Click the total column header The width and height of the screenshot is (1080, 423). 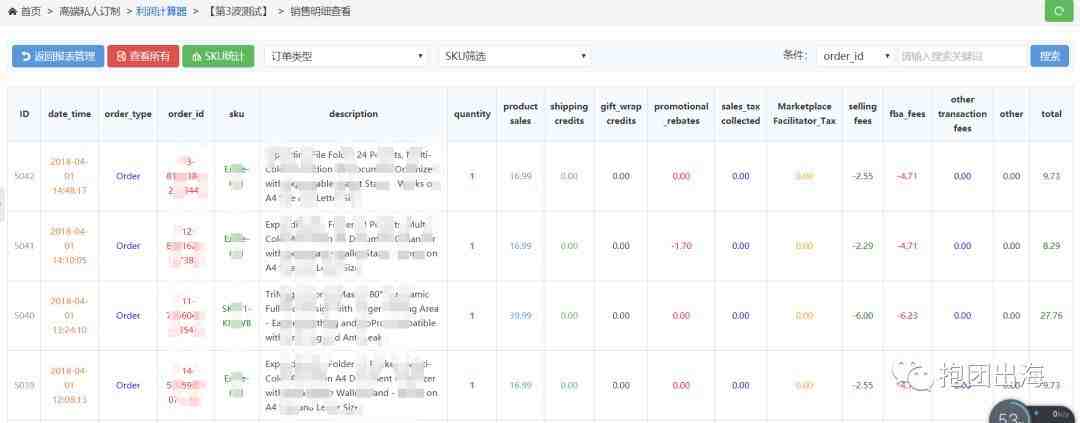pos(1051,114)
